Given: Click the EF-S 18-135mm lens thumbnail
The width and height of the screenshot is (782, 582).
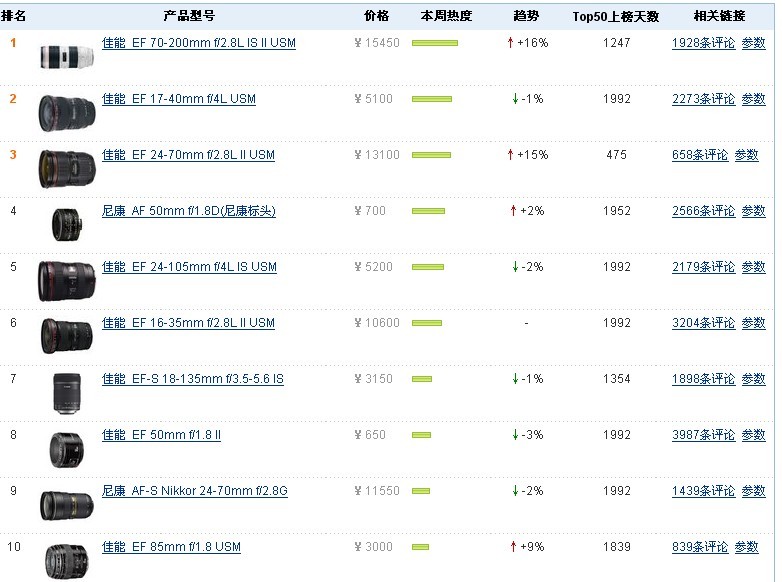Looking at the screenshot, I should pyautogui.click(x=67, y=393).
